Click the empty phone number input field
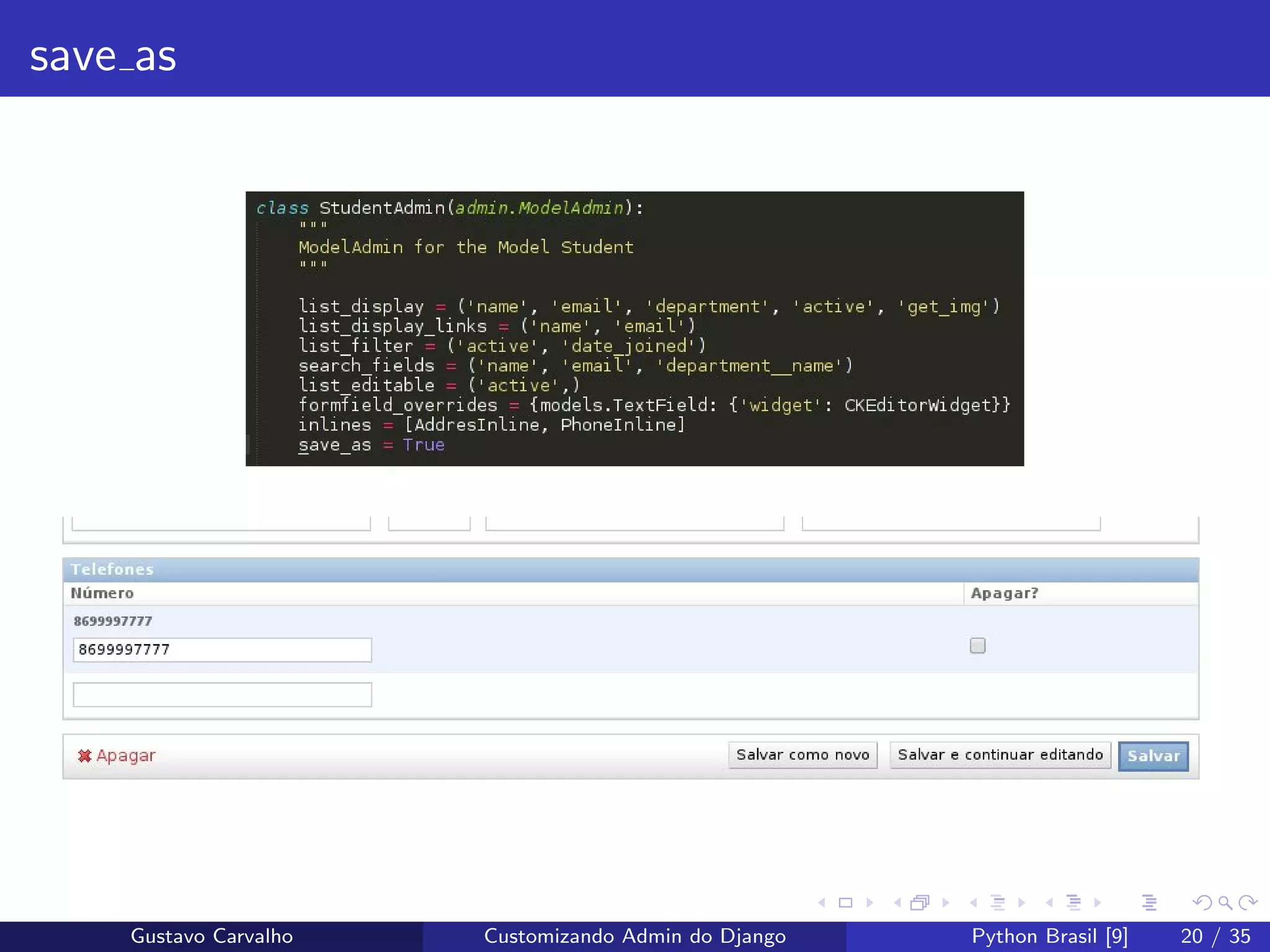 coord(222,694)
